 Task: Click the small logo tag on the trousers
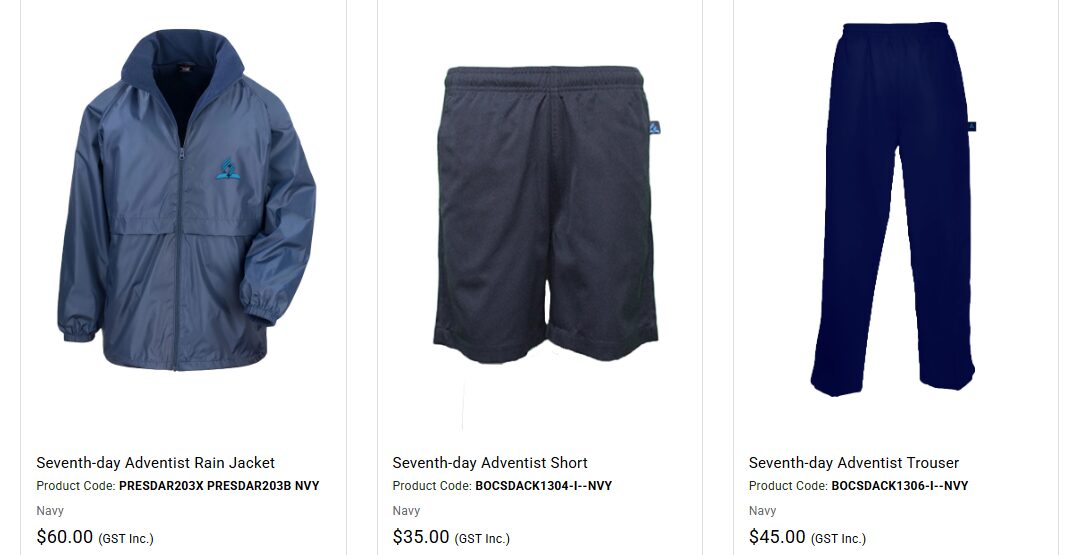click(x=972, y=126)
